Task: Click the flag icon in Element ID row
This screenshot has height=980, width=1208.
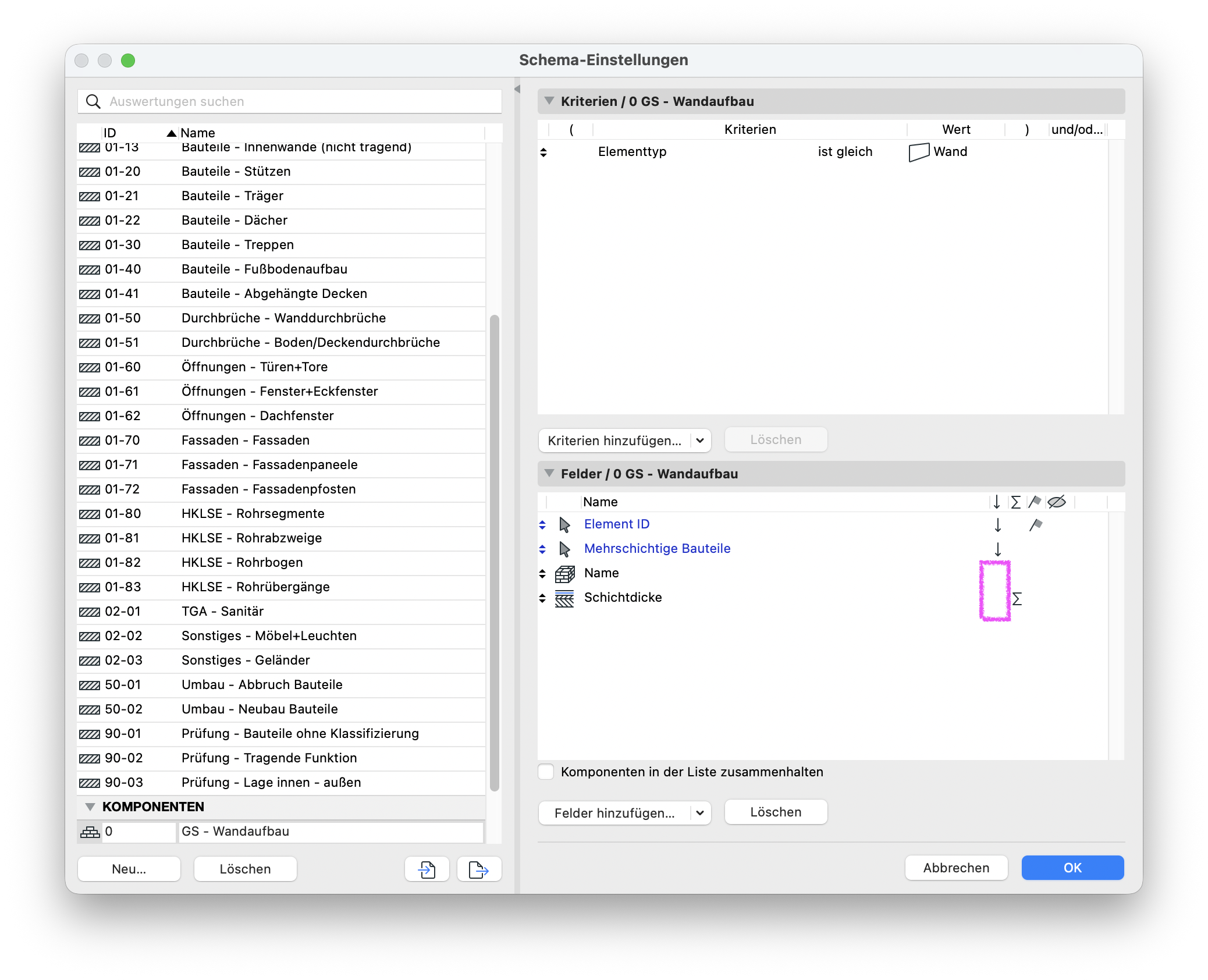Action: pos(1036,525)
